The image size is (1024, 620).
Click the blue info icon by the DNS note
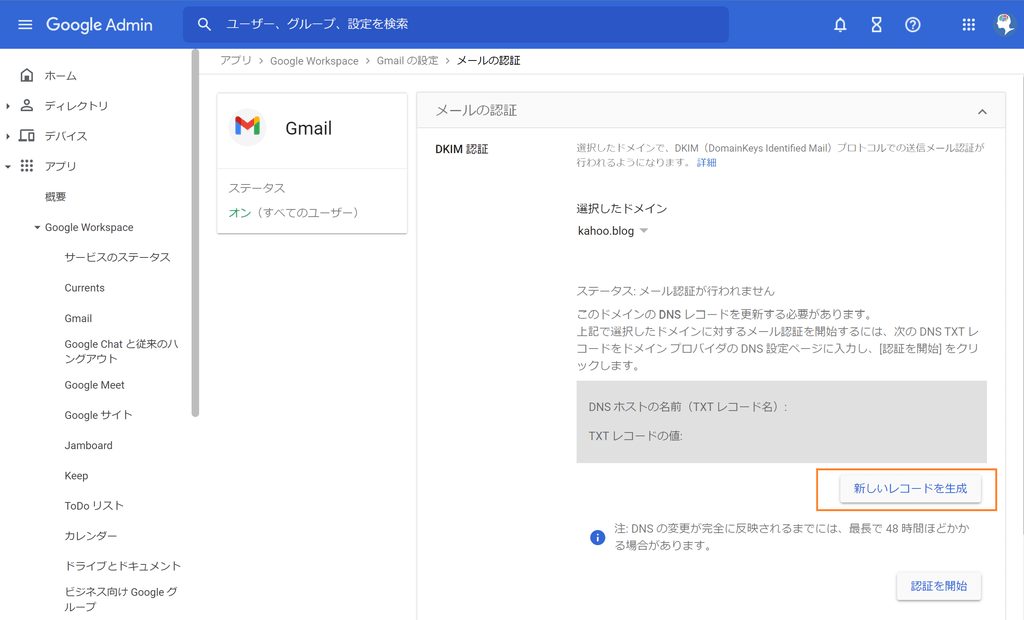coord(598,537)
